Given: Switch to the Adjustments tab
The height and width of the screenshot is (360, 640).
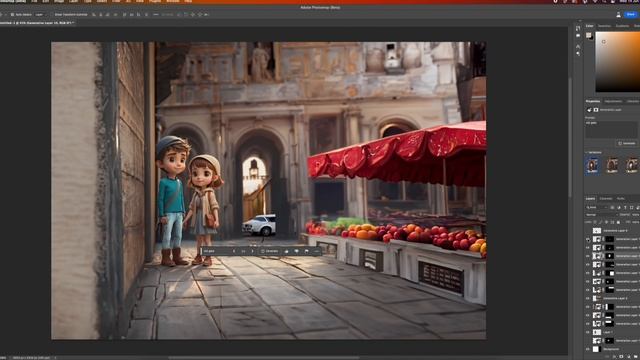Looking at the screenshot, I should point(613,101).
